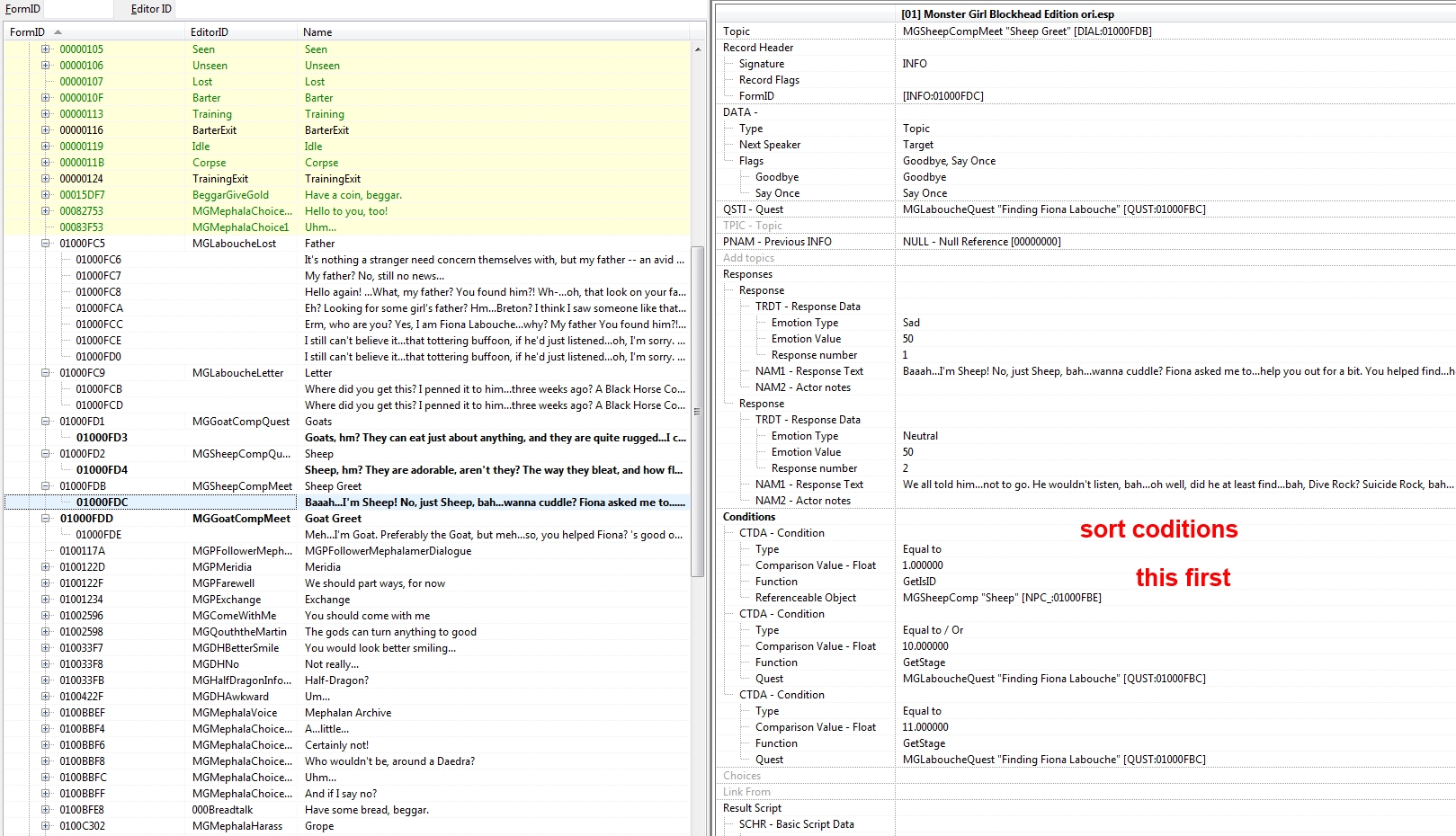Select the SCHR - Basic Script Data row

(x=1085, y=824)
